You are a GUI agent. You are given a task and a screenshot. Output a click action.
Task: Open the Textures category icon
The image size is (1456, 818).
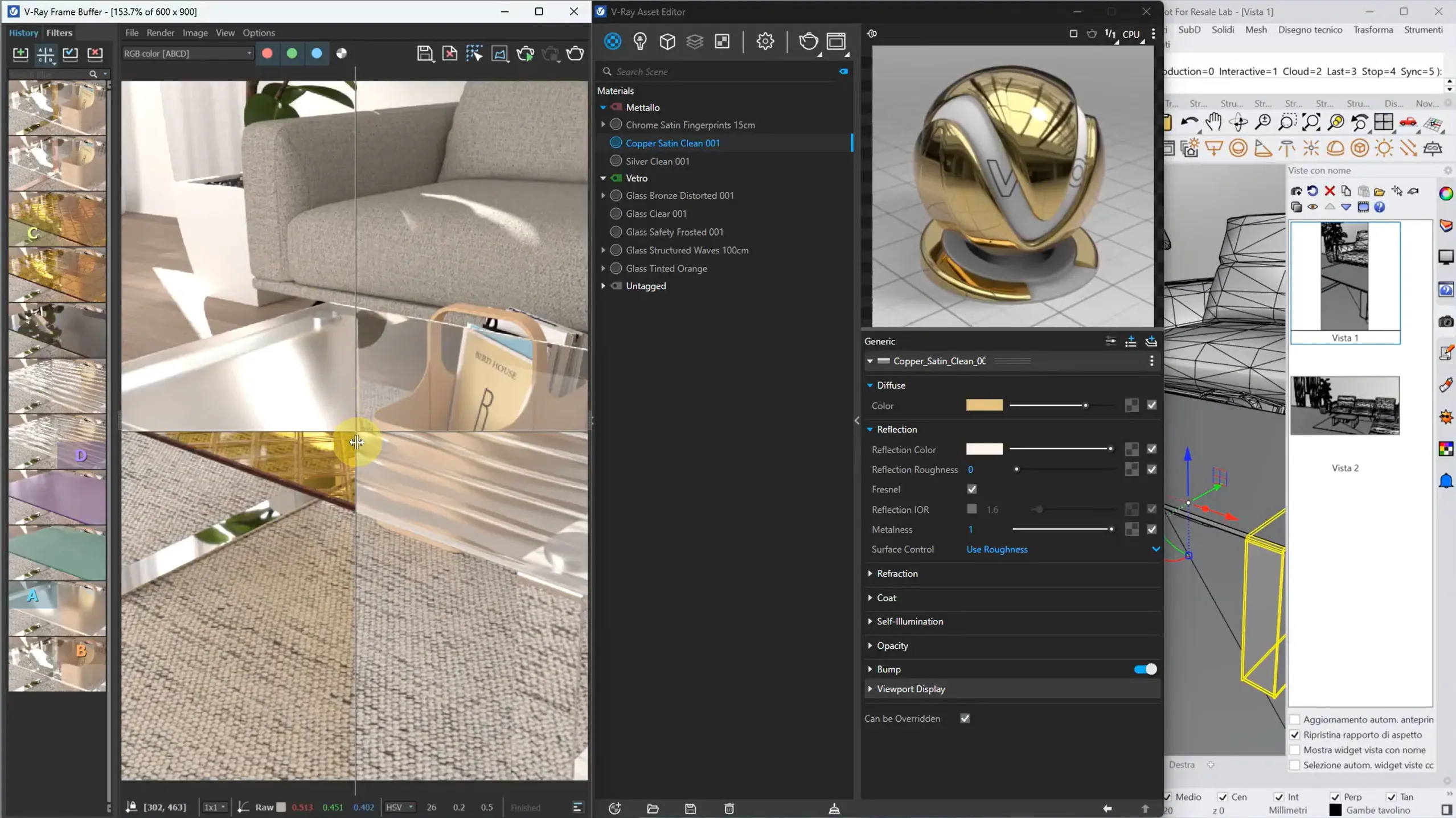pyautogui.click(x=722, y=41)
